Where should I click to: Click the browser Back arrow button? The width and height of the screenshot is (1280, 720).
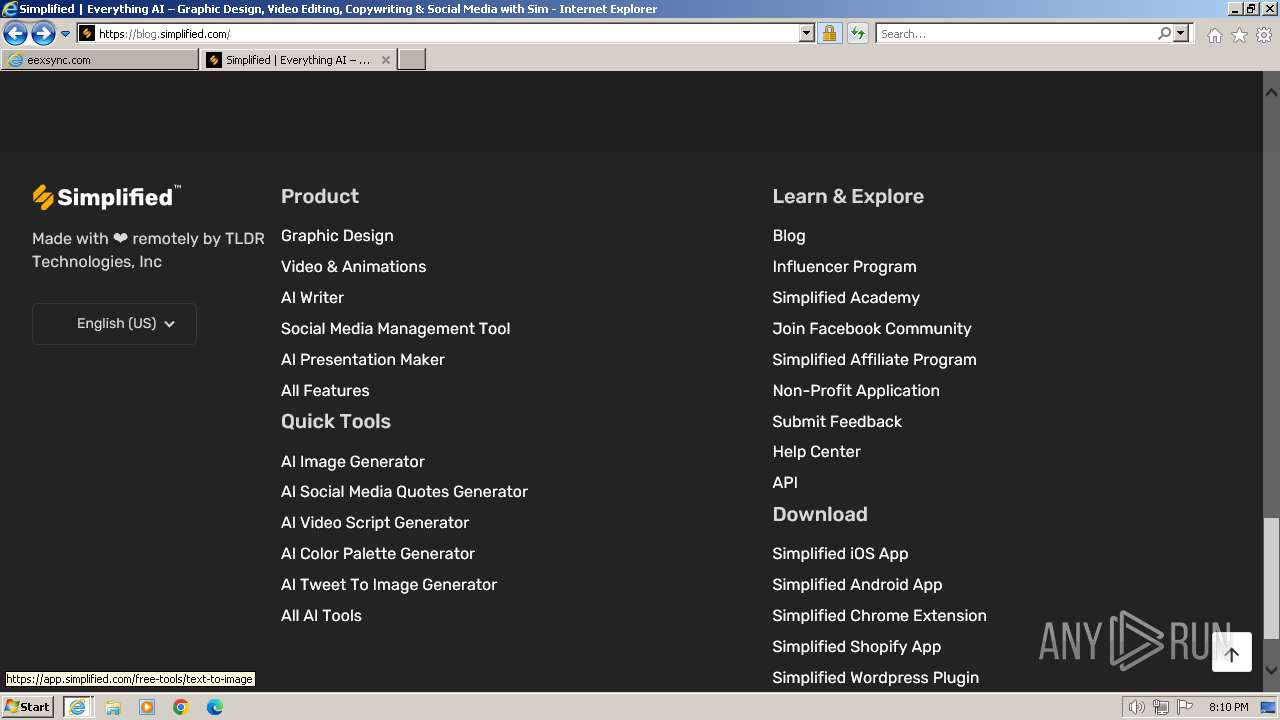click(x=15, y=34)
